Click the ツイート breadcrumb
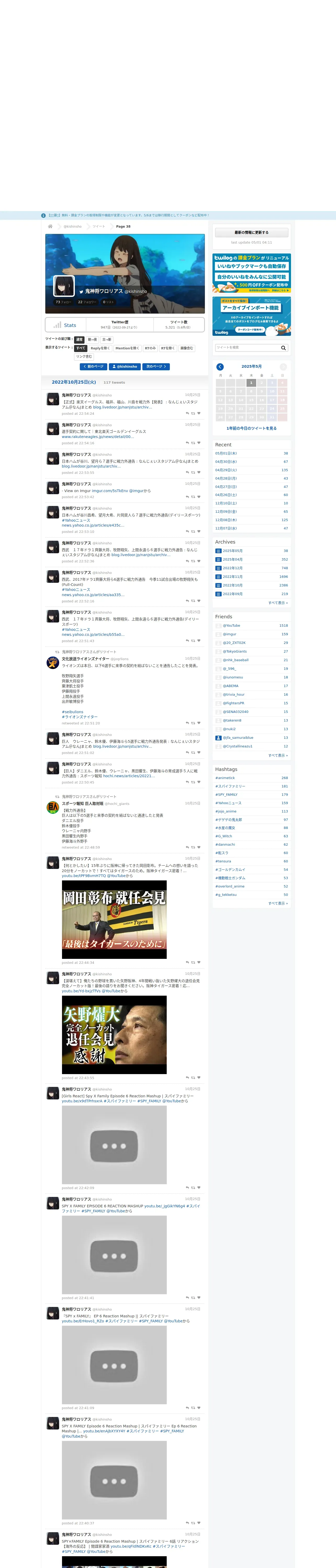This screenshot has height=1568, width=336. [99, 226]
